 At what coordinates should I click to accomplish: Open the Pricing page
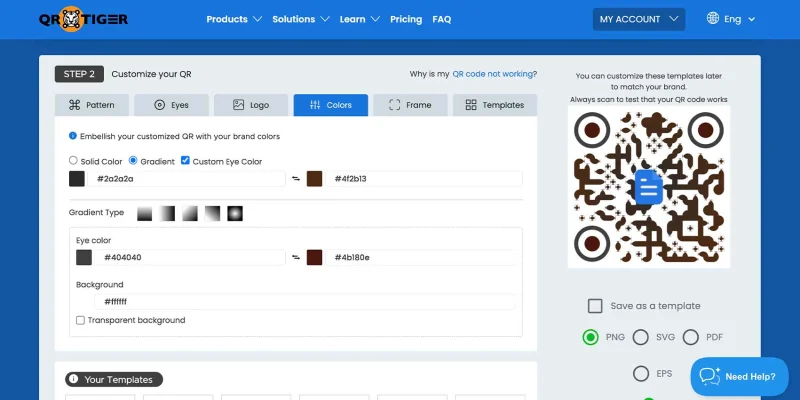click(406, 19)
